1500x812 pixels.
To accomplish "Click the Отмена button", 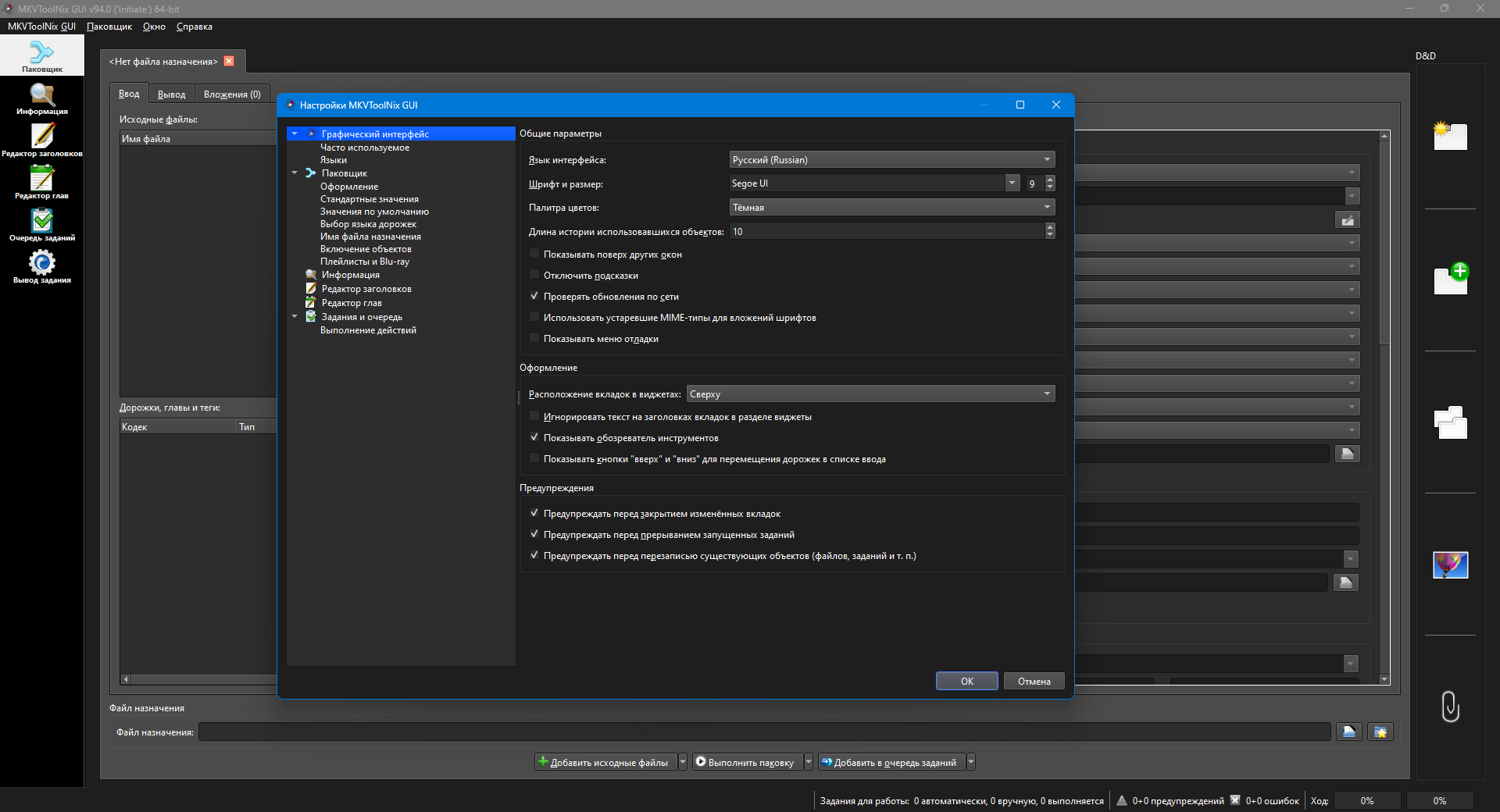I will [x=1034, y=681].
